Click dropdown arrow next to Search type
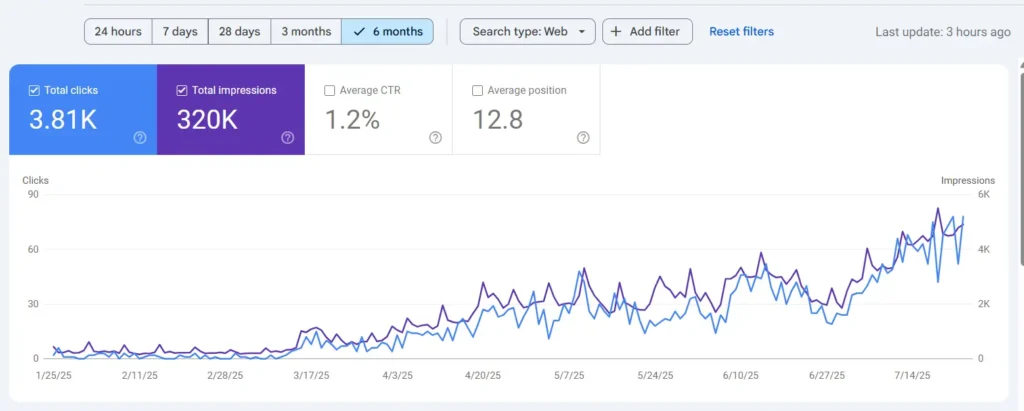 pos(582,32)
